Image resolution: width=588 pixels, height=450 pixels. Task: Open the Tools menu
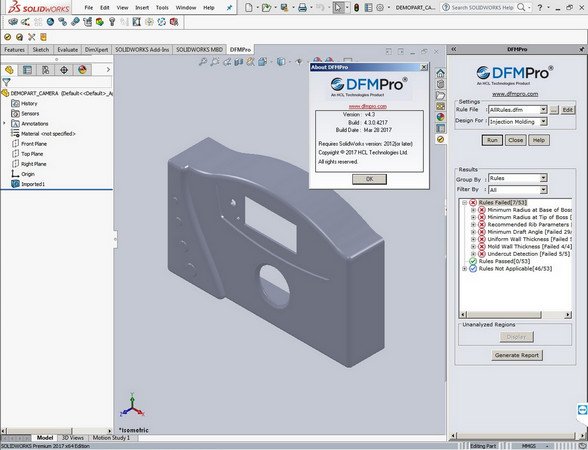coord(162,8)
